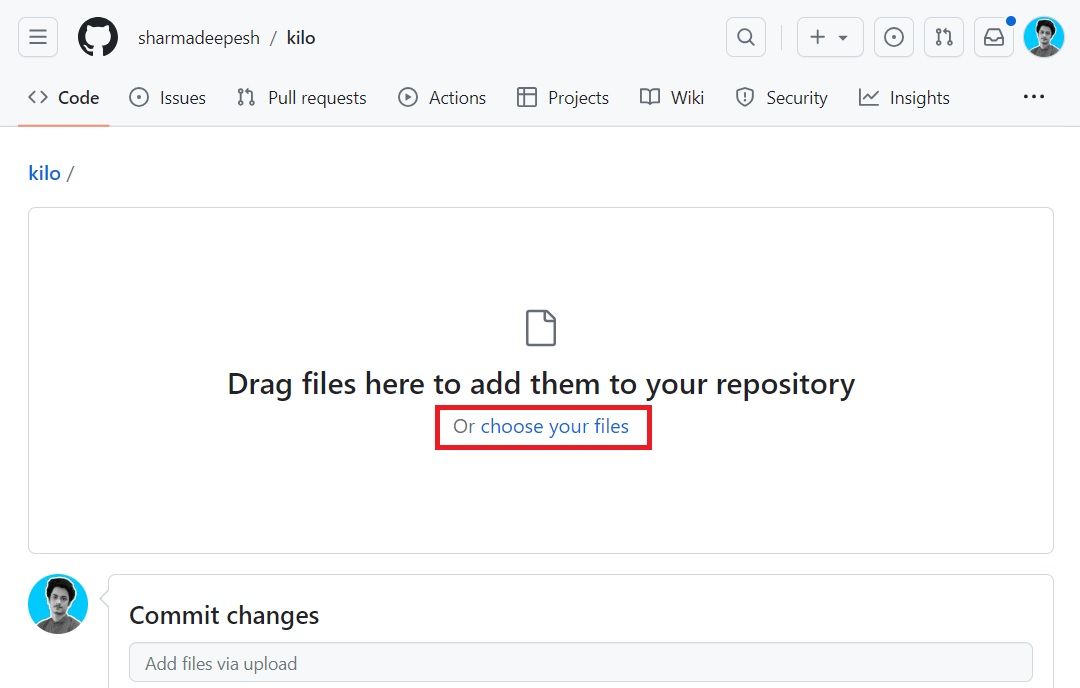The height and width of the screenshot is (688, 1080).
Task: Open GitHub global navigation hamburger menu
Action: point(37,37)
